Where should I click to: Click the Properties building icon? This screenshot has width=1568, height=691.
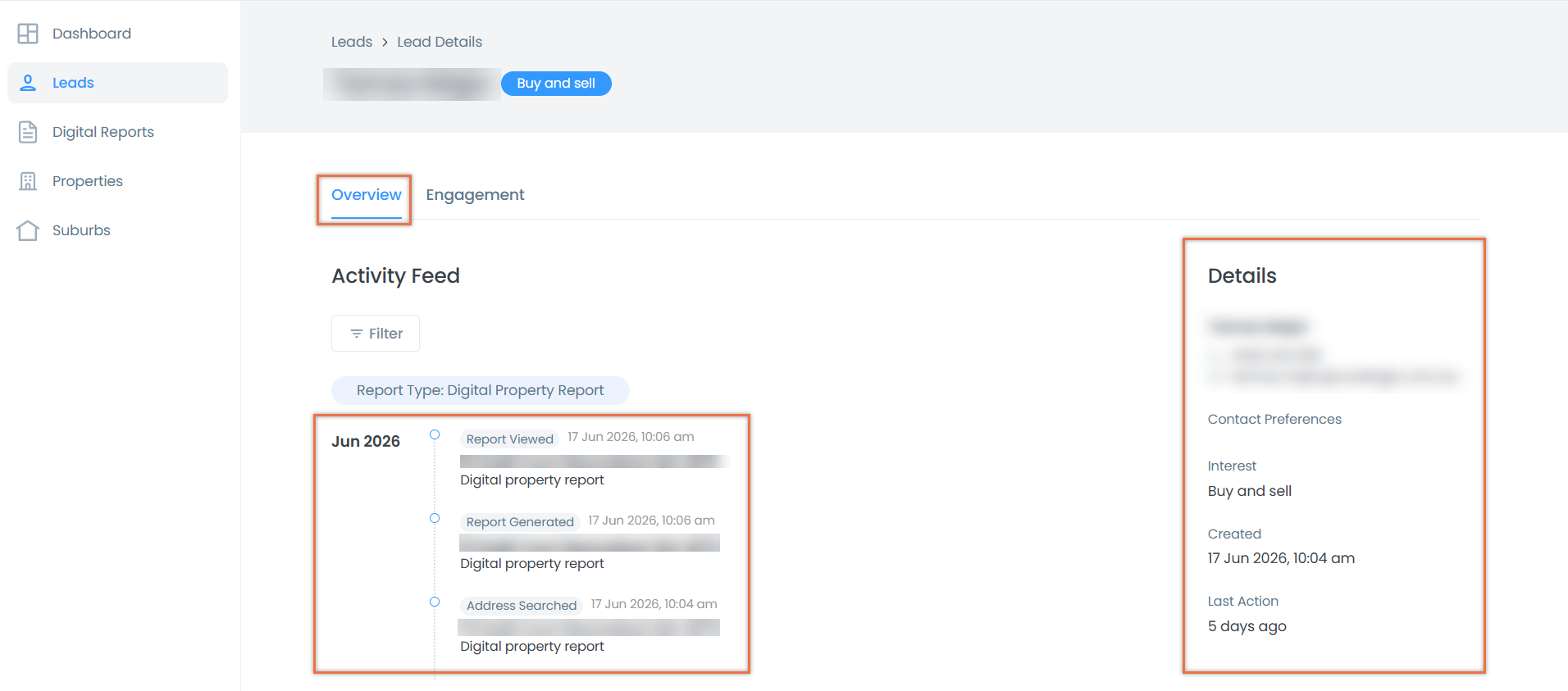point(28,181)
